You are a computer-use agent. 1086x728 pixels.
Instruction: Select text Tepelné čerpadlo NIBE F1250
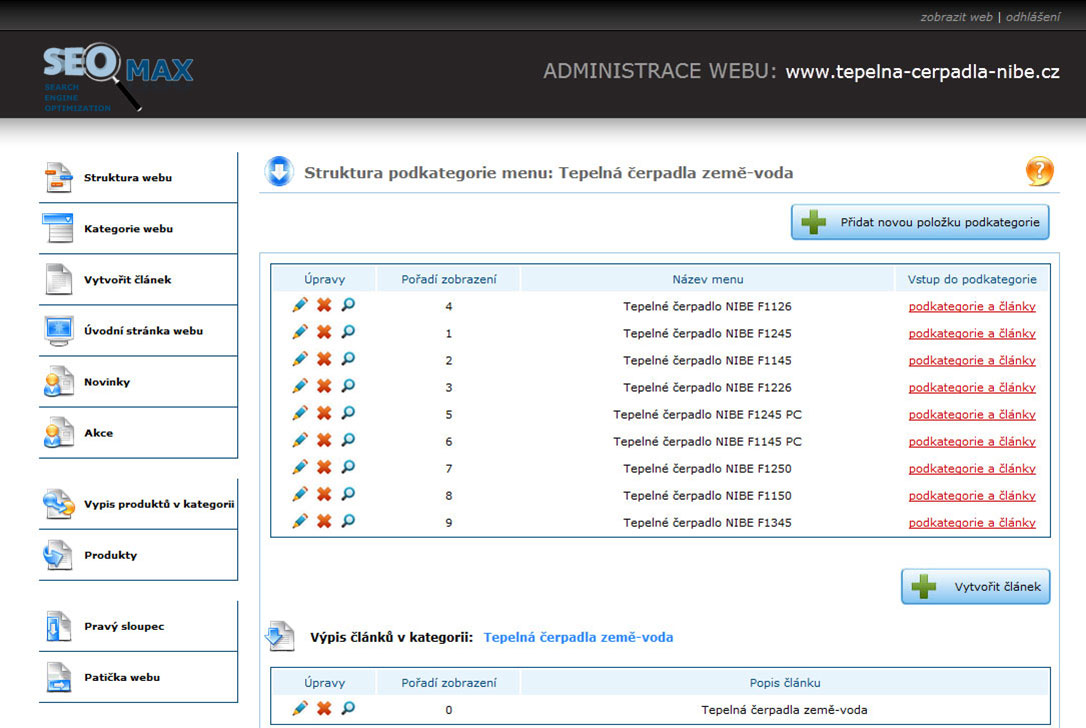pos(707,468)
